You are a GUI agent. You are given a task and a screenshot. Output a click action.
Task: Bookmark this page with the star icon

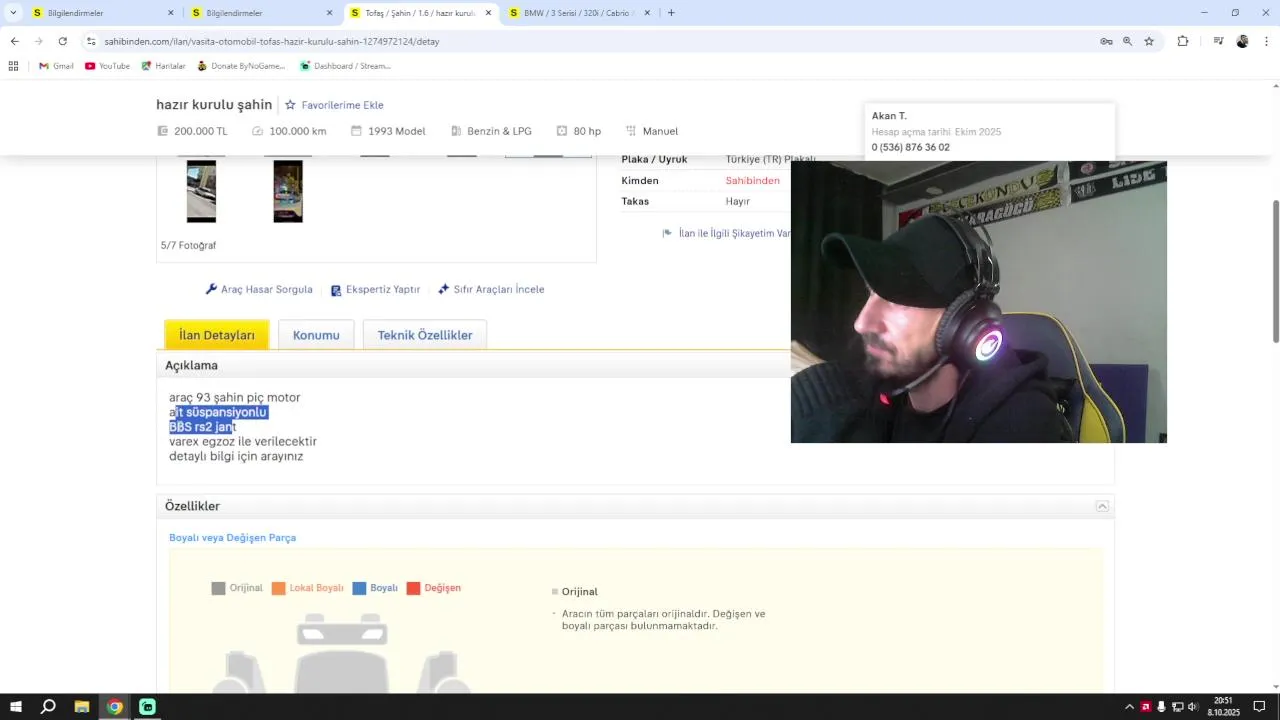coord(1149,41)
